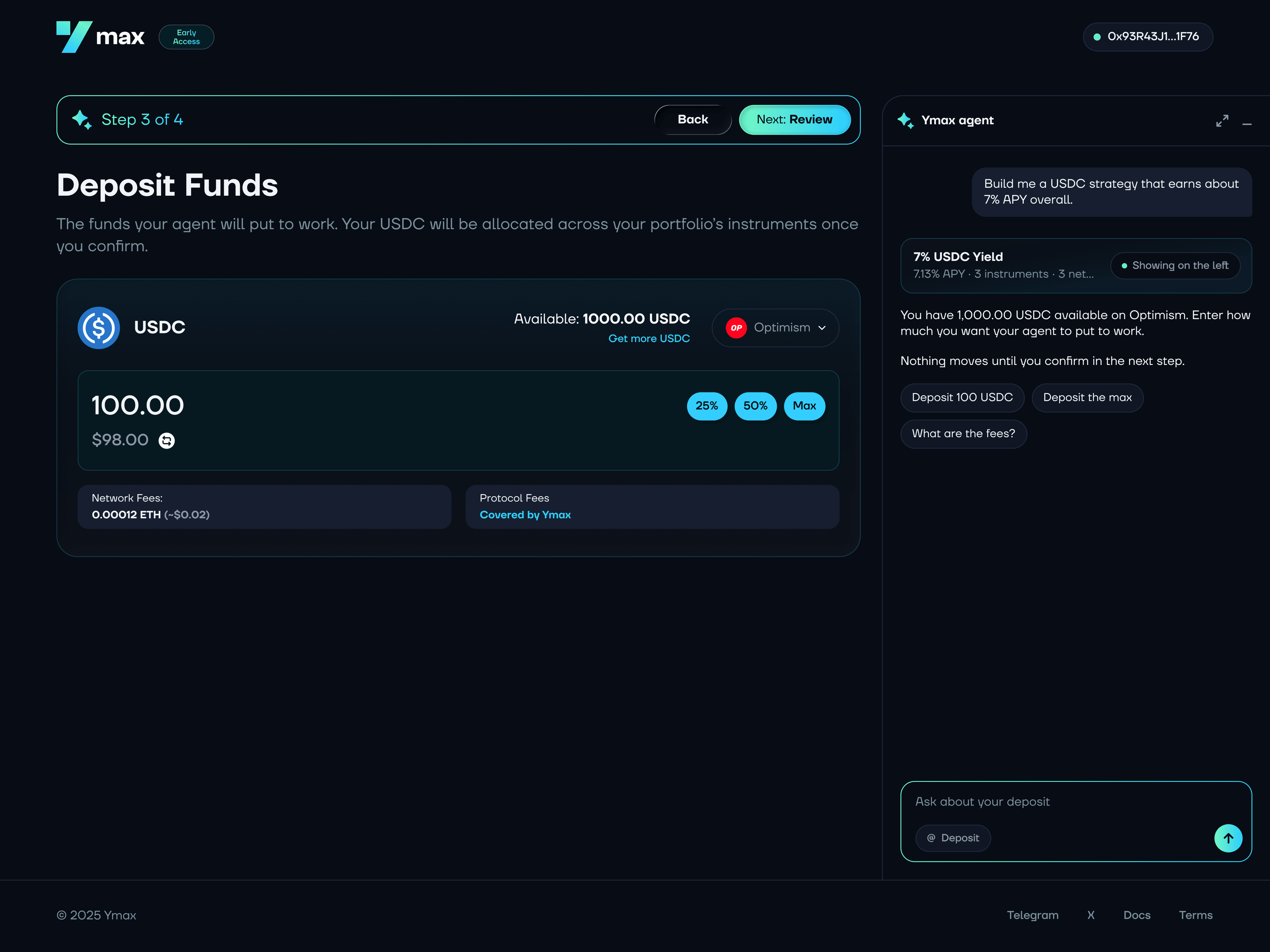Select the Max amount chip
This screenshot has height=952, width=1270.
coord(804,406)
